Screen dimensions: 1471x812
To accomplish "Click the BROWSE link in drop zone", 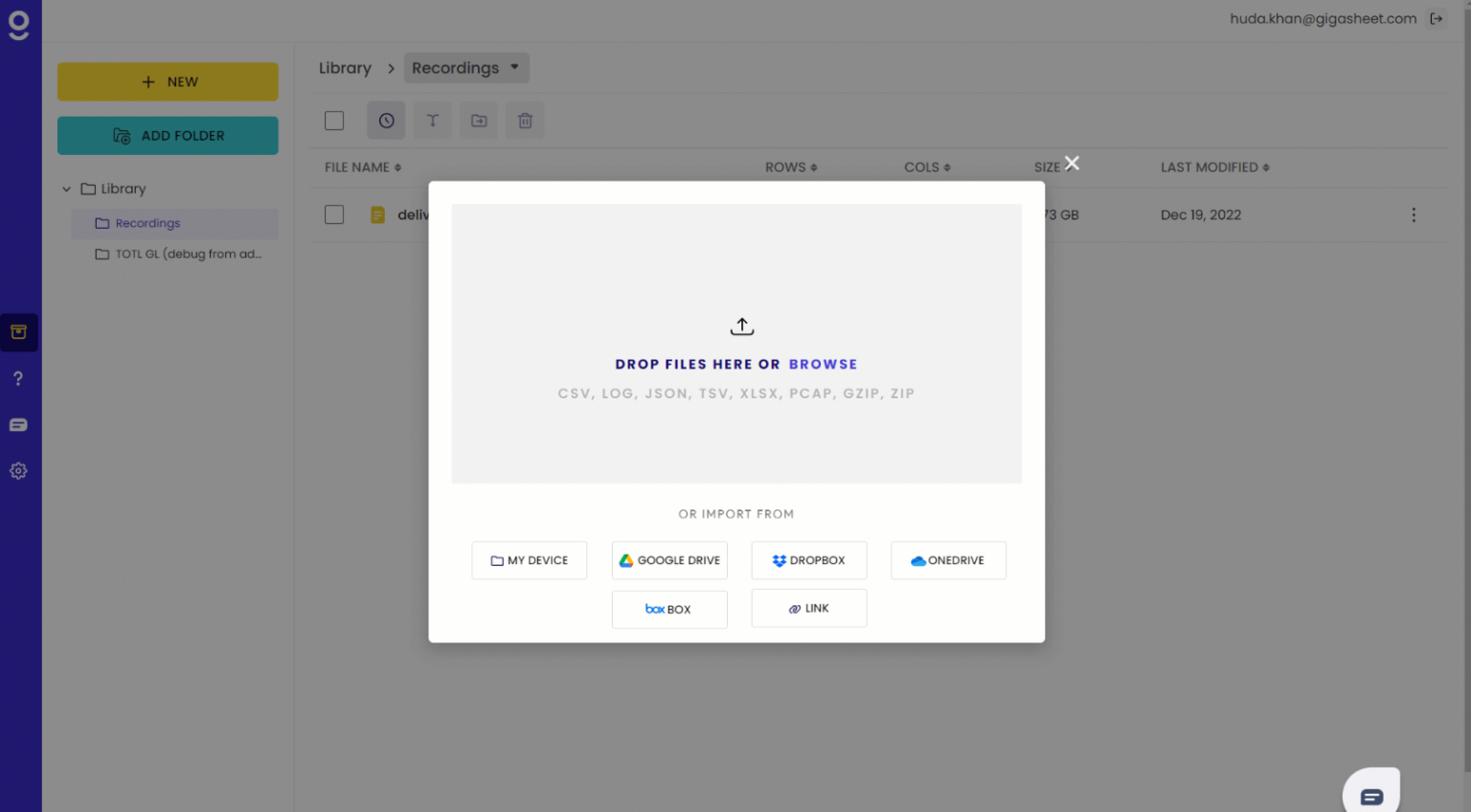I will [823, 364].
